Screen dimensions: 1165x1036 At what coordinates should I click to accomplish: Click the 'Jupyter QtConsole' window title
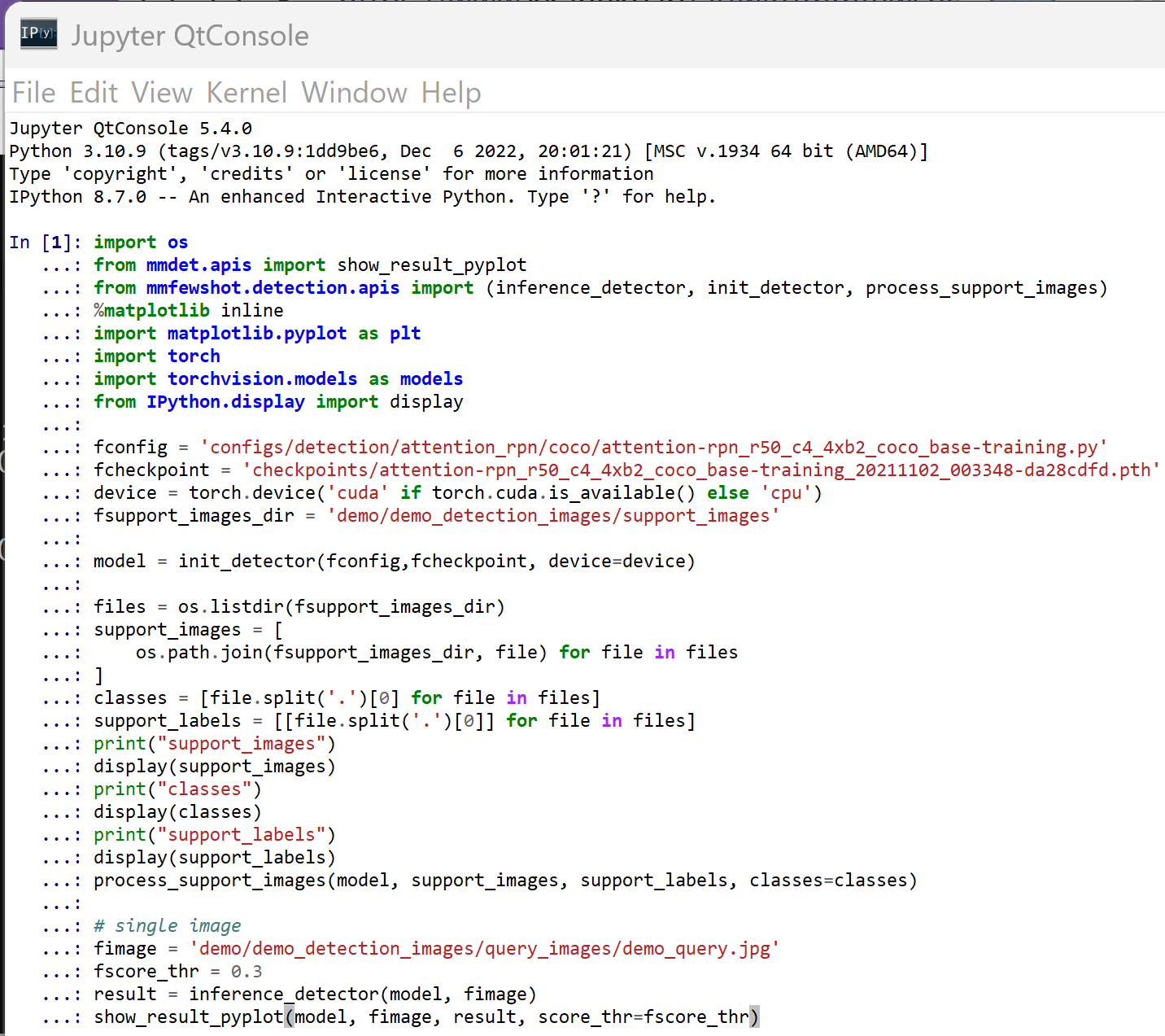190,36
